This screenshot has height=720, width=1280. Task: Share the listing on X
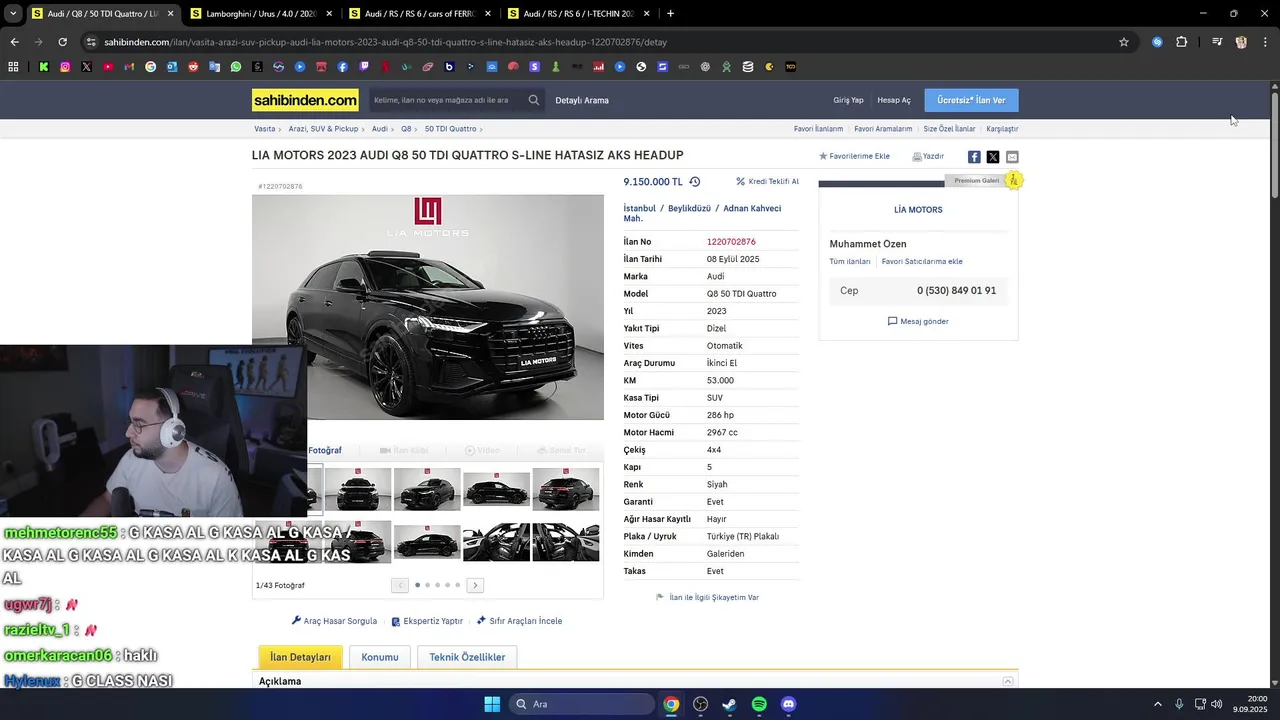point(993,157)
